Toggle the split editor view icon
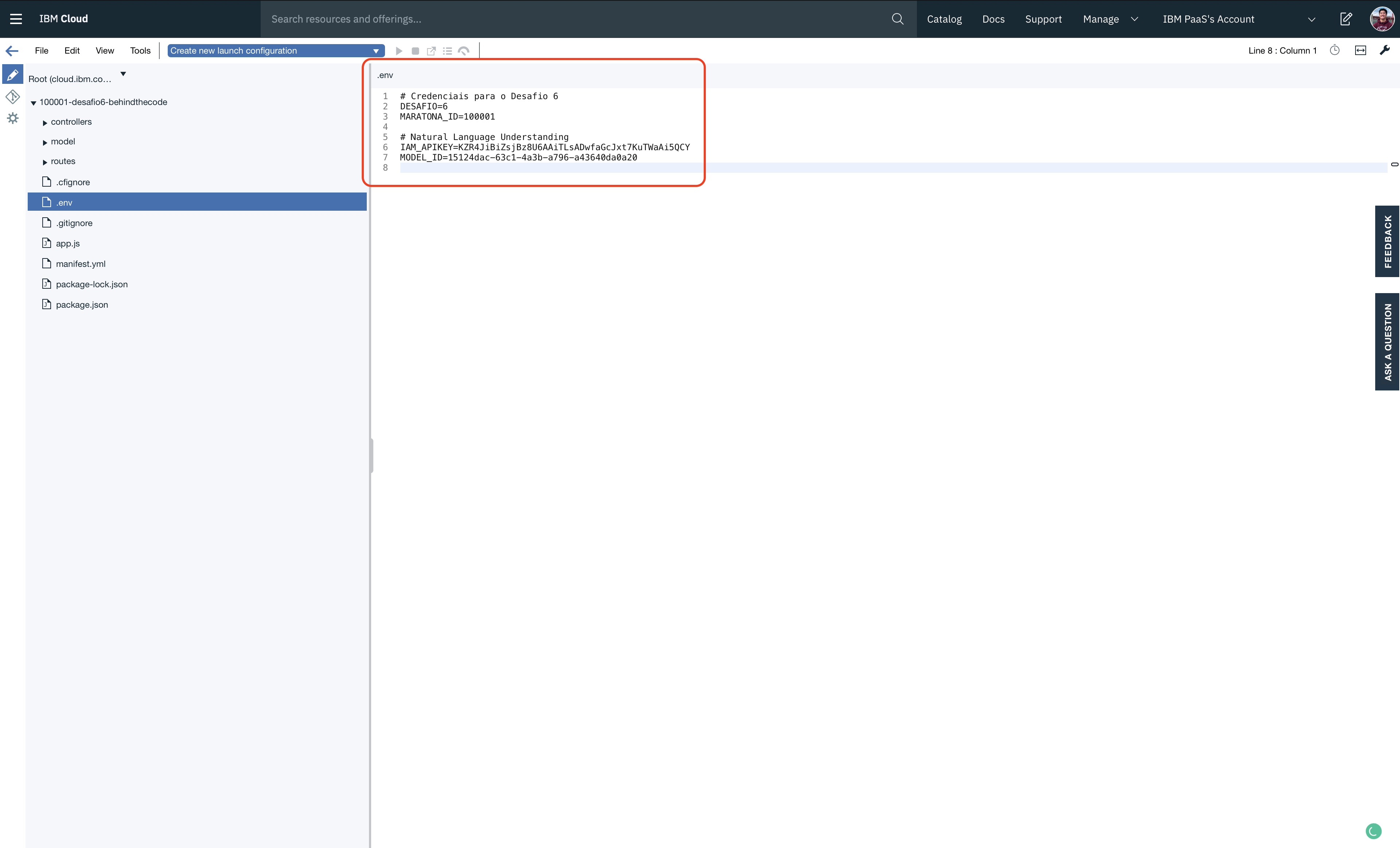1400x848 pixels. tap(1360, 51)
